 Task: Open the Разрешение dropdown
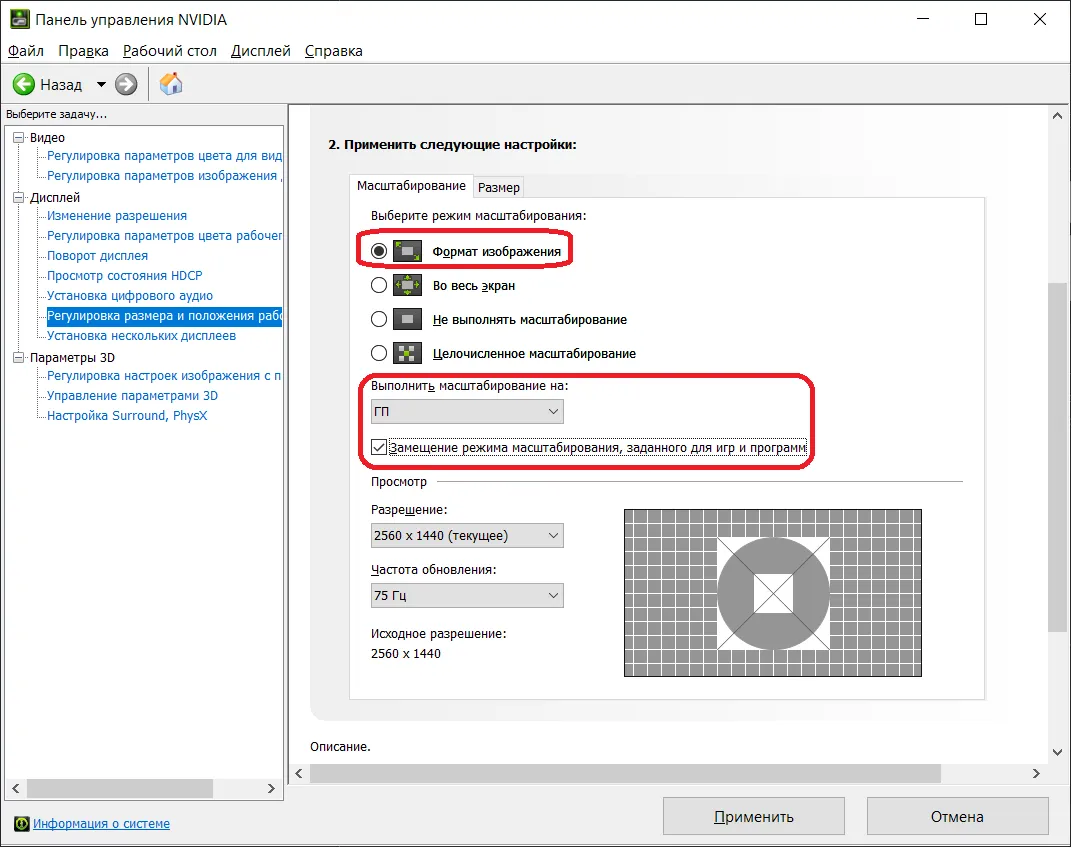tap(468, 535)
